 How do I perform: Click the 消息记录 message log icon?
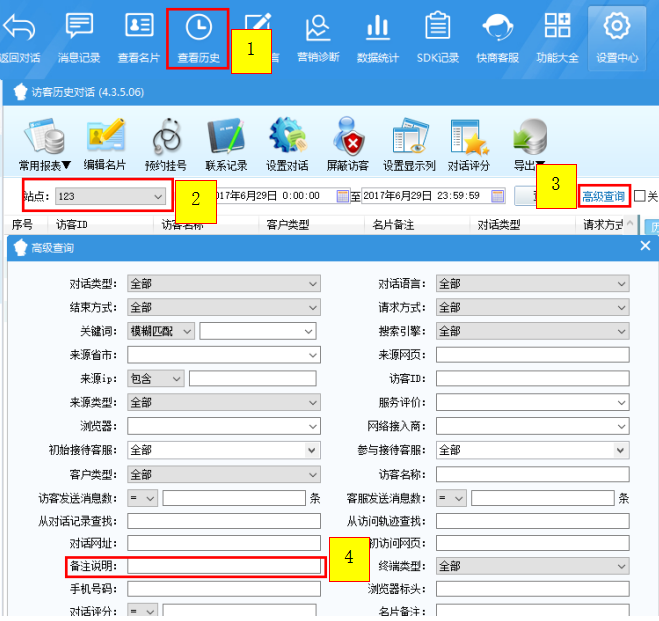click(x=79, y=38)
